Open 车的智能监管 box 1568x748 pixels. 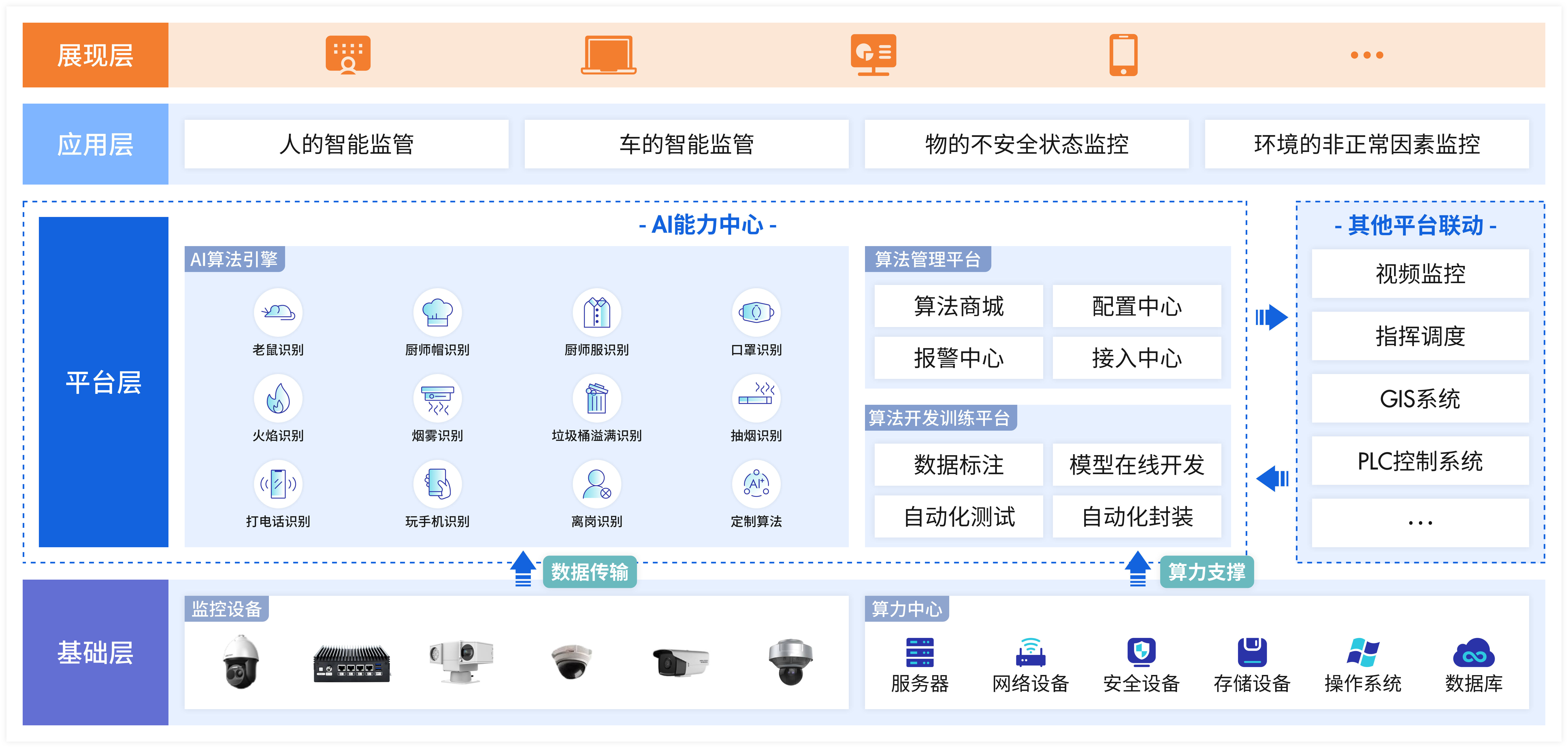pyautogui.click(x=687, y=144)
